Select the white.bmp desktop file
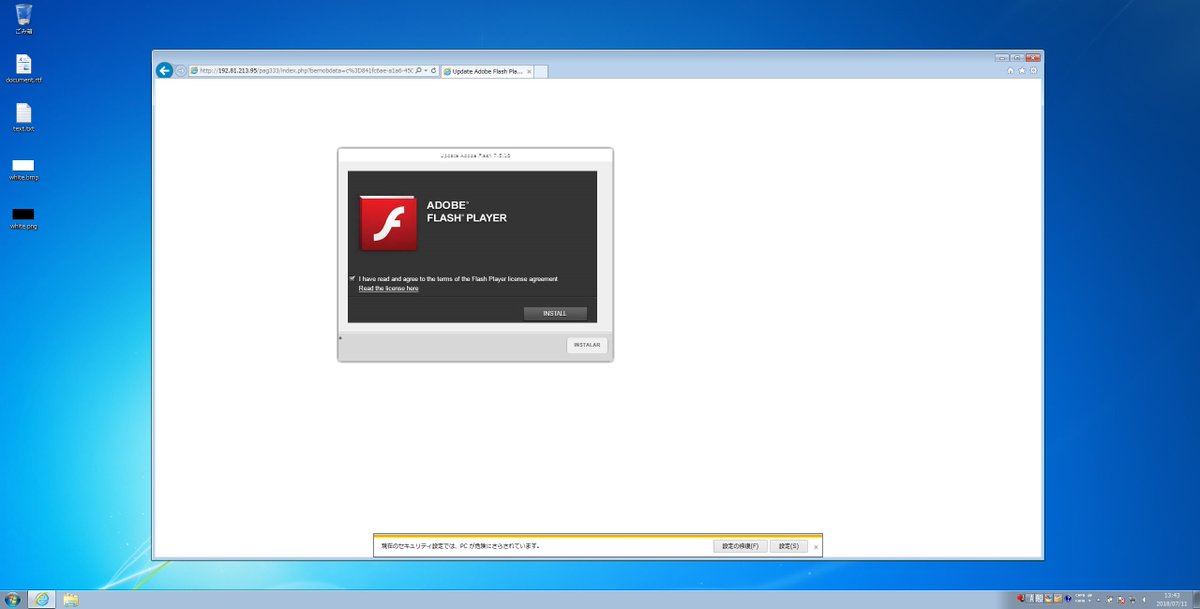This screenshot has width=1200, height=609. (23, 168)
